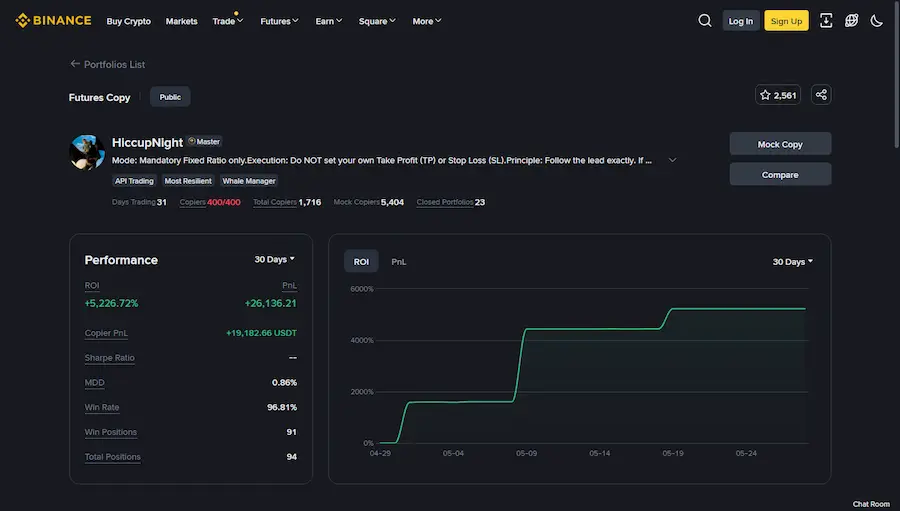Viewport: 900px width, 511px height.
Task: Open the Earn dropdown menu
Action: click(328, 21)
